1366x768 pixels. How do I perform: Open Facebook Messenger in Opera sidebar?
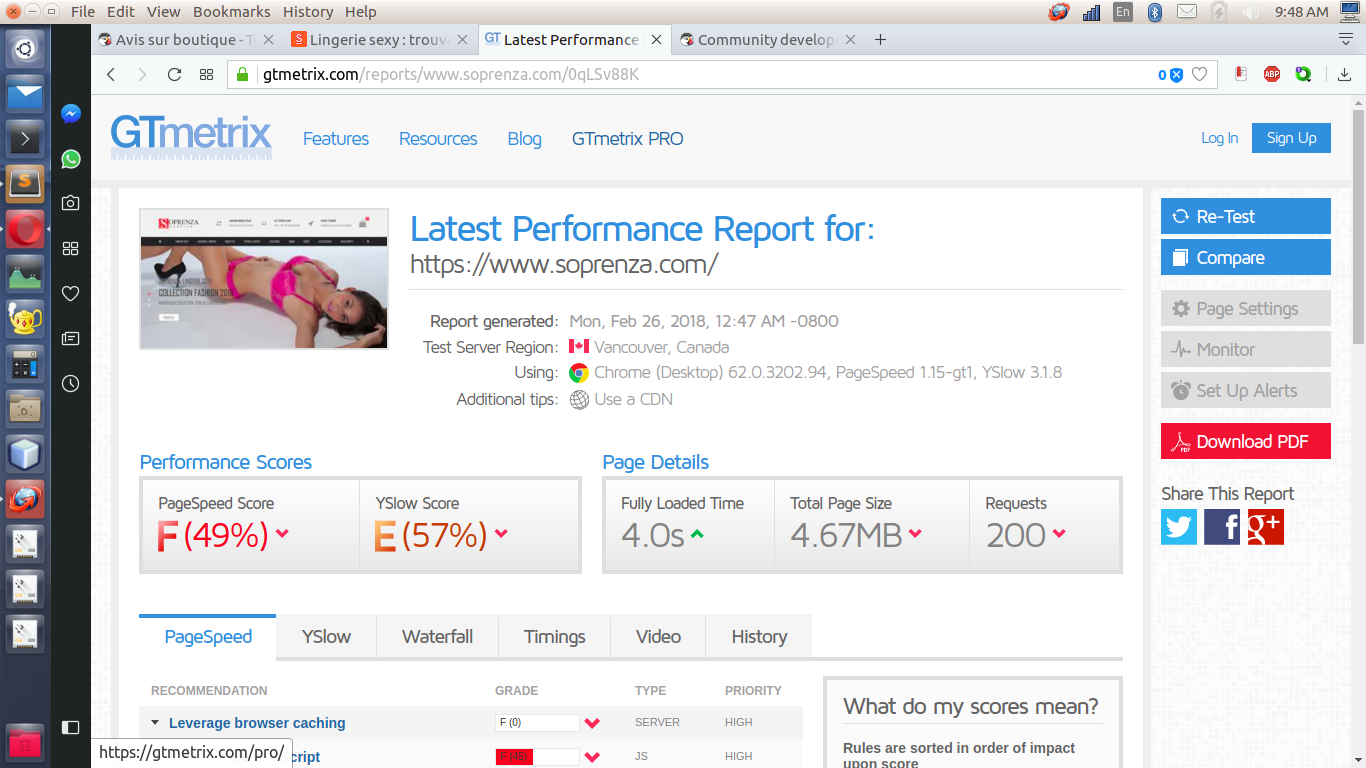pyautogui.click(x=70, y=114)
